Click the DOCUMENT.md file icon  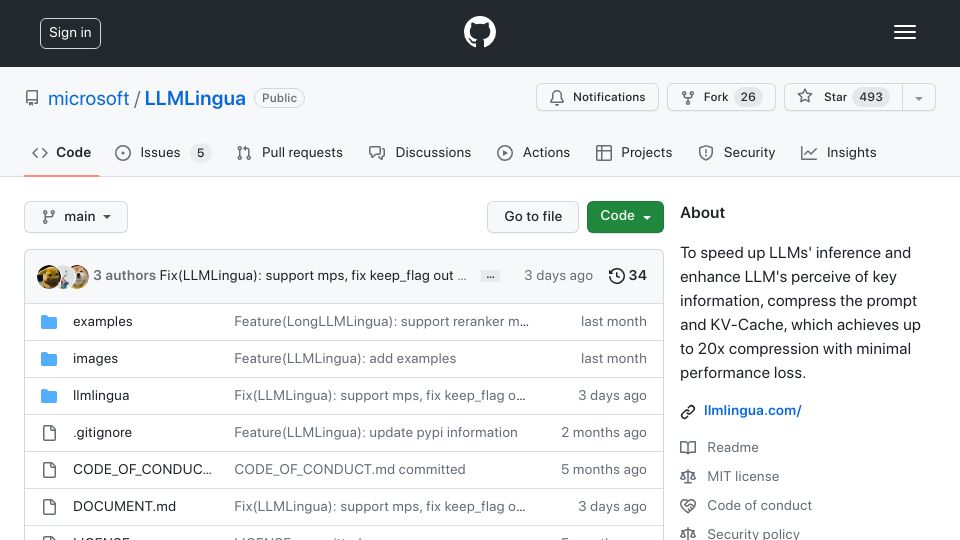(50, 507)
